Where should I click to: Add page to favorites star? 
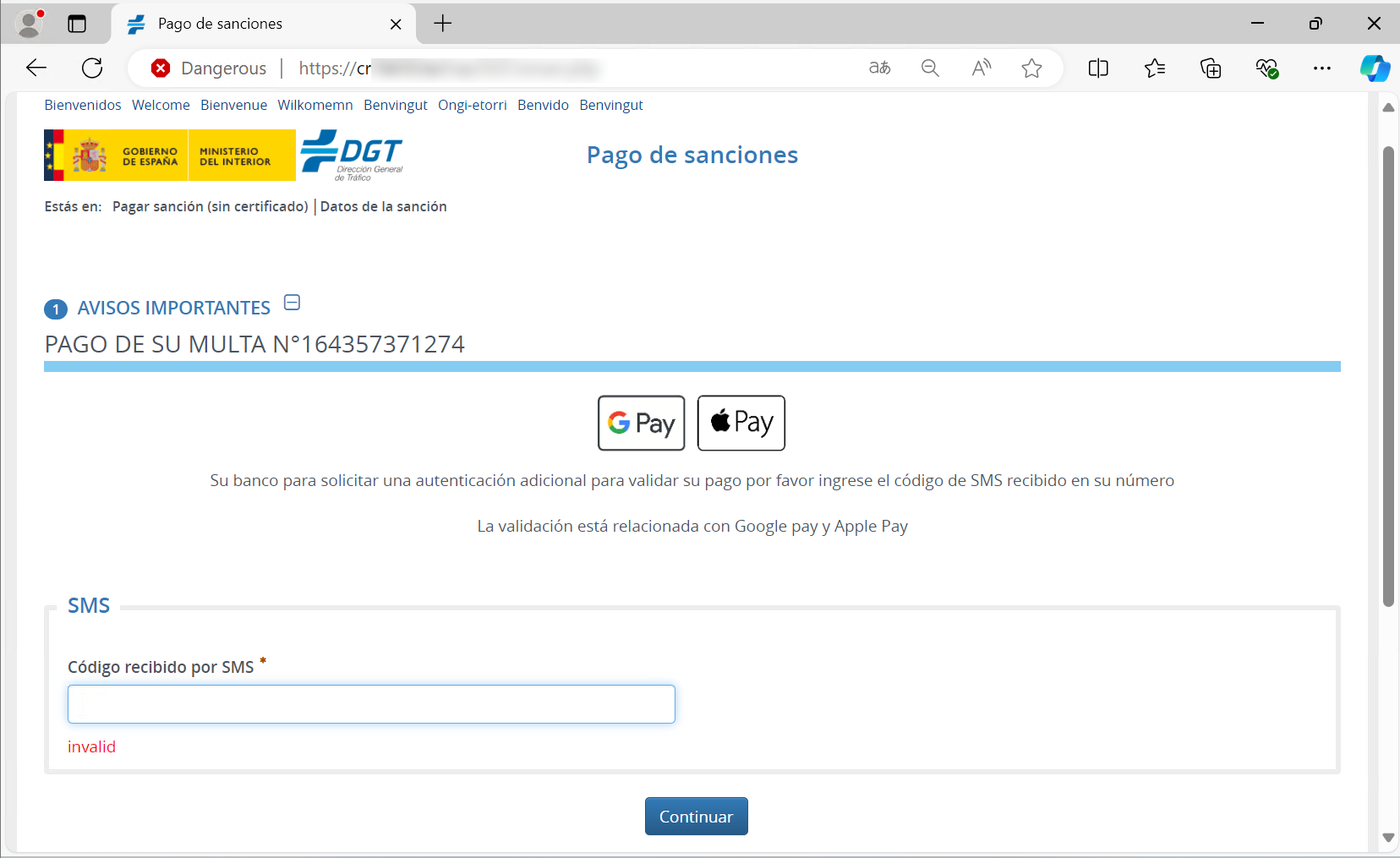pyautogui.click(x=1031, y=68)
